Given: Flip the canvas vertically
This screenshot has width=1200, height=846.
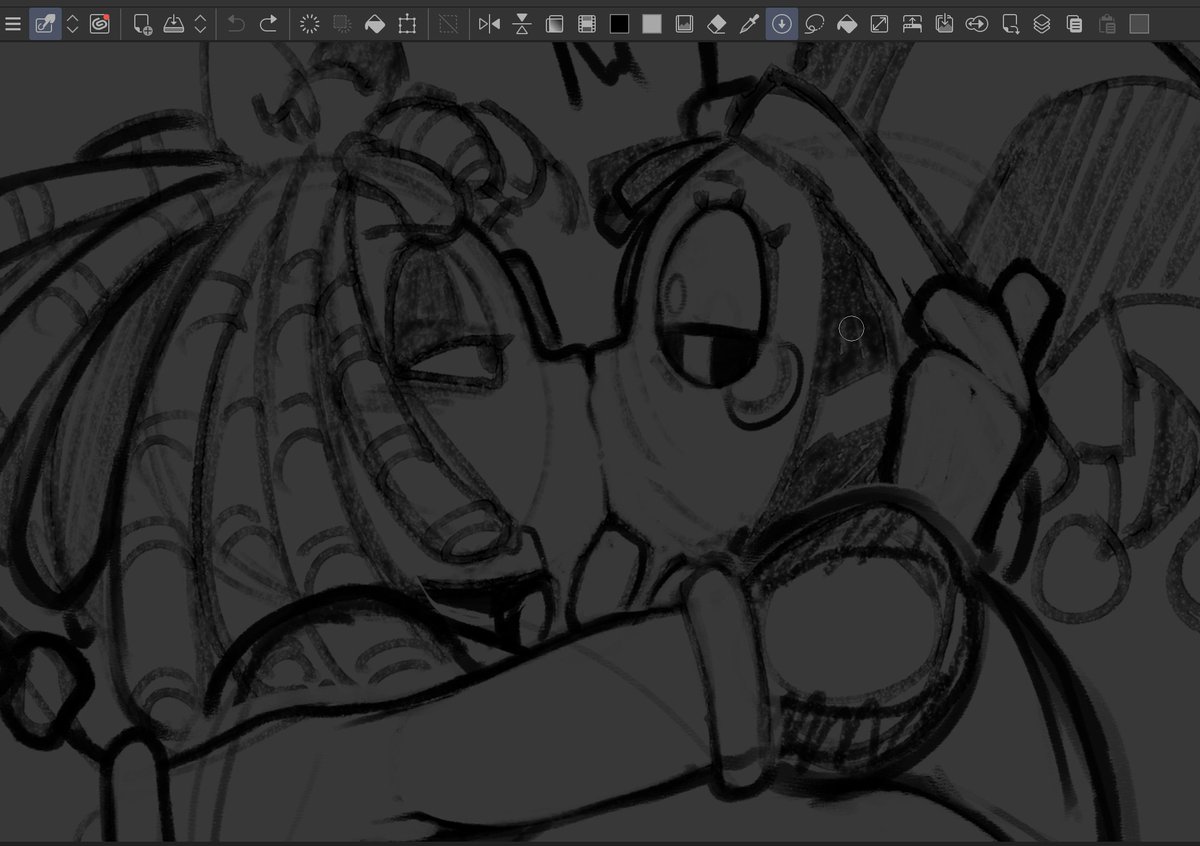Looking at the screenshot, I should tap(522, 23).
